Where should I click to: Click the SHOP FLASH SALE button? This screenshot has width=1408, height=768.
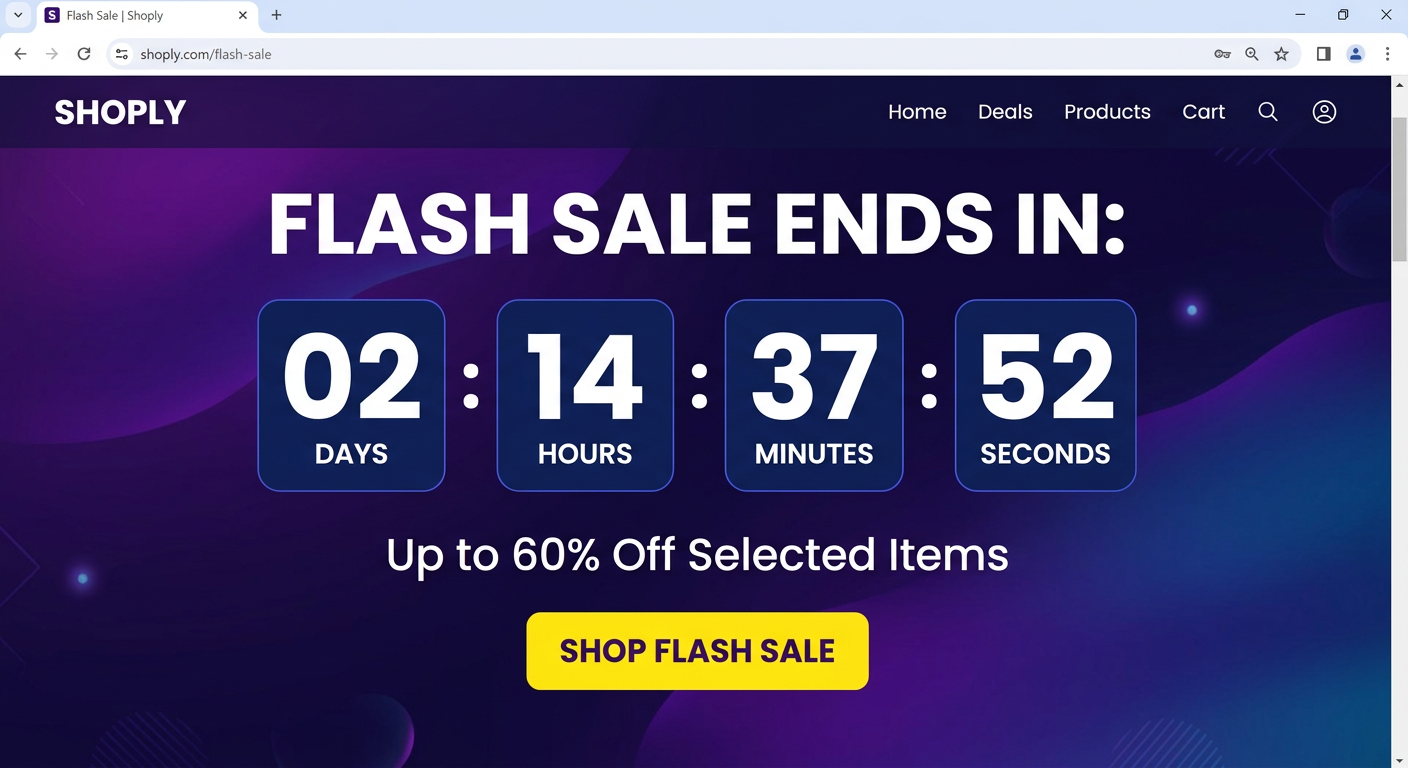(697, 651)
